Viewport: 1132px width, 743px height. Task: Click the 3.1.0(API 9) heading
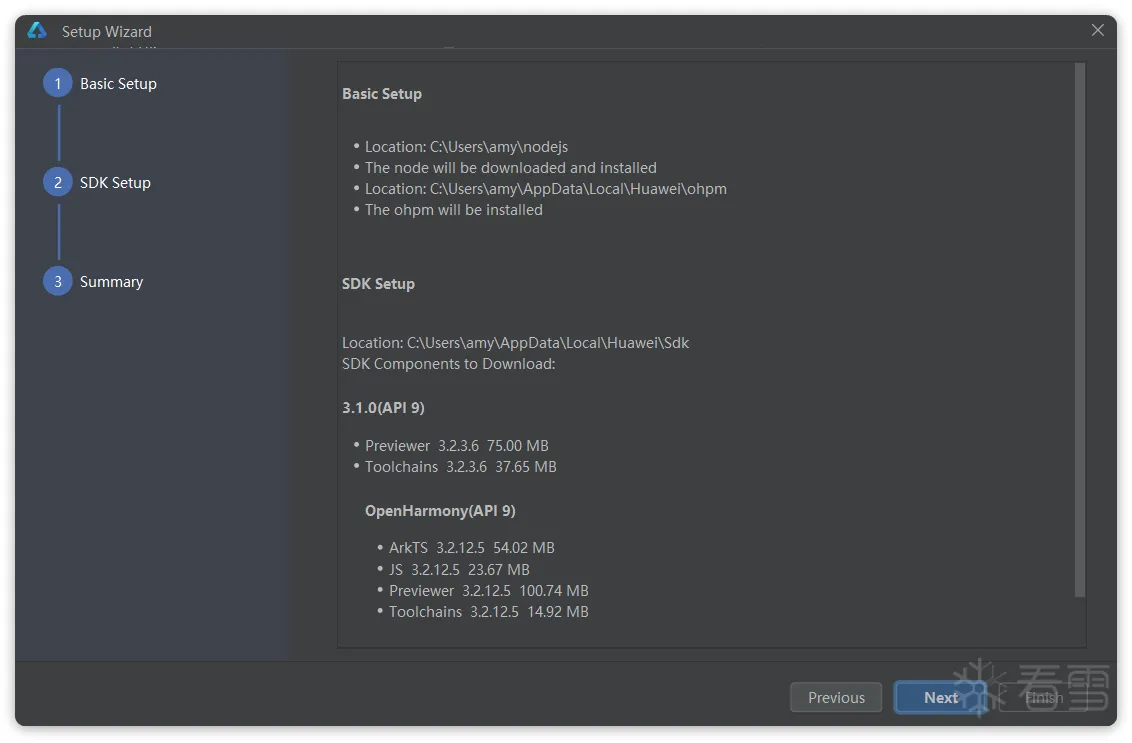point(383,408)
